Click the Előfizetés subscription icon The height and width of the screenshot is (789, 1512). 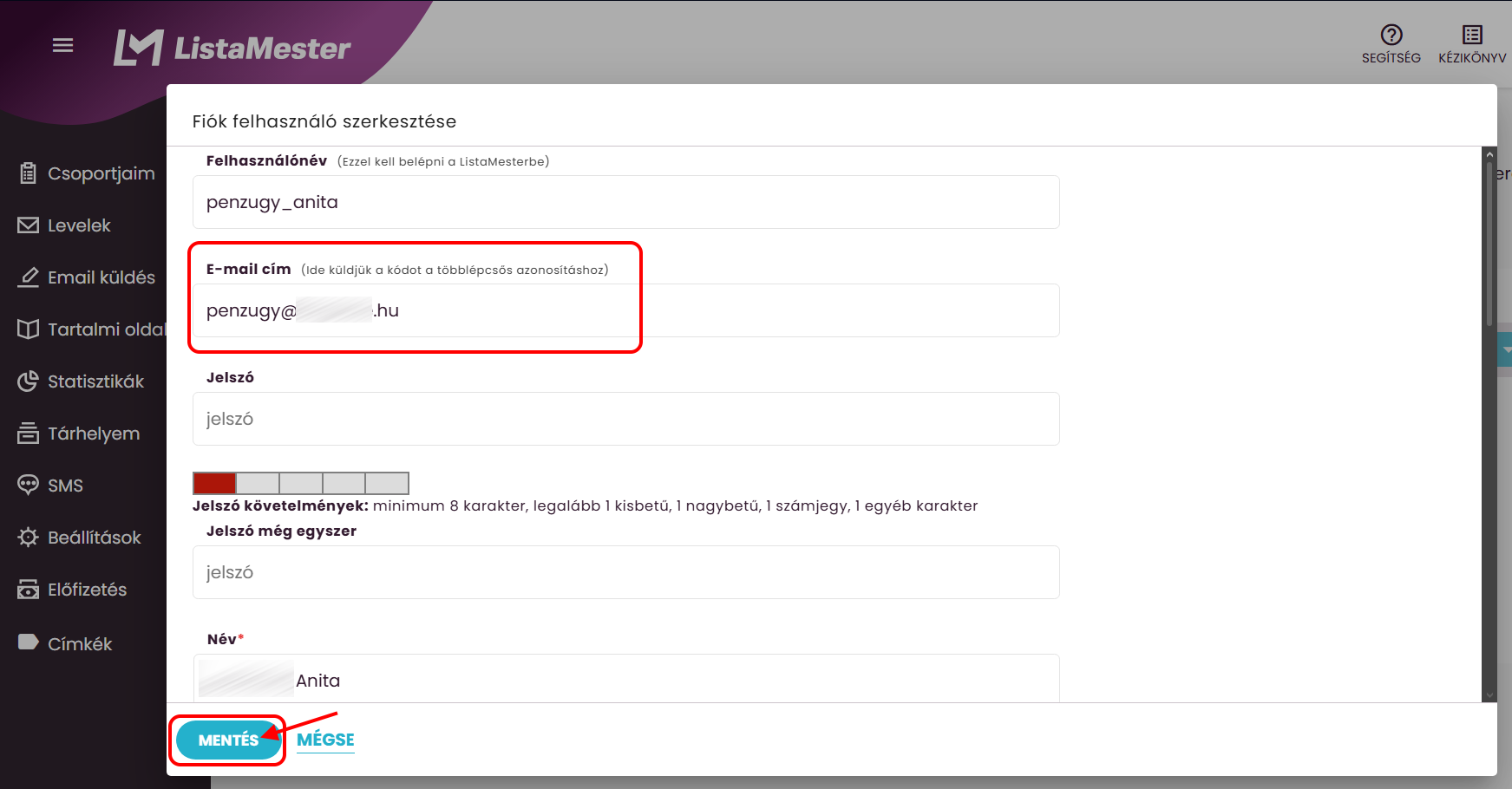[x=26, y=589]
